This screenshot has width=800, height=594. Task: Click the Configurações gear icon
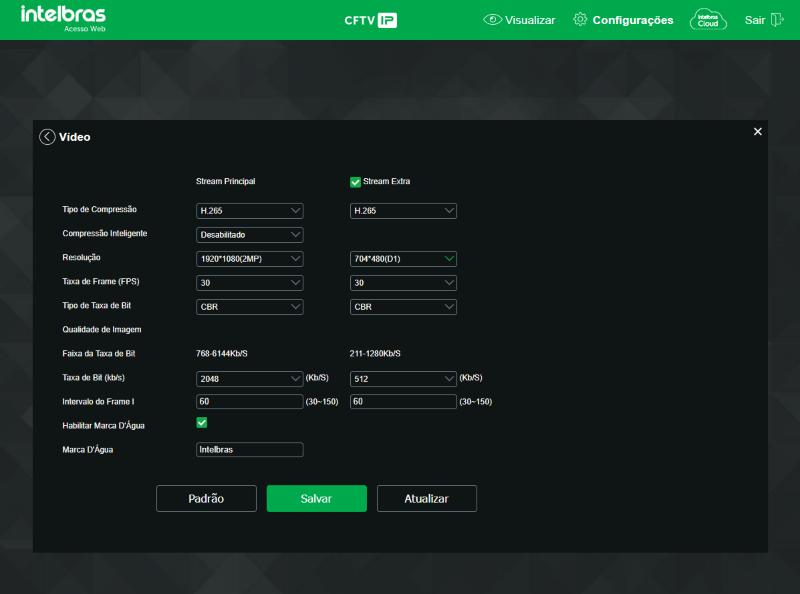click(x=580, y=19)
